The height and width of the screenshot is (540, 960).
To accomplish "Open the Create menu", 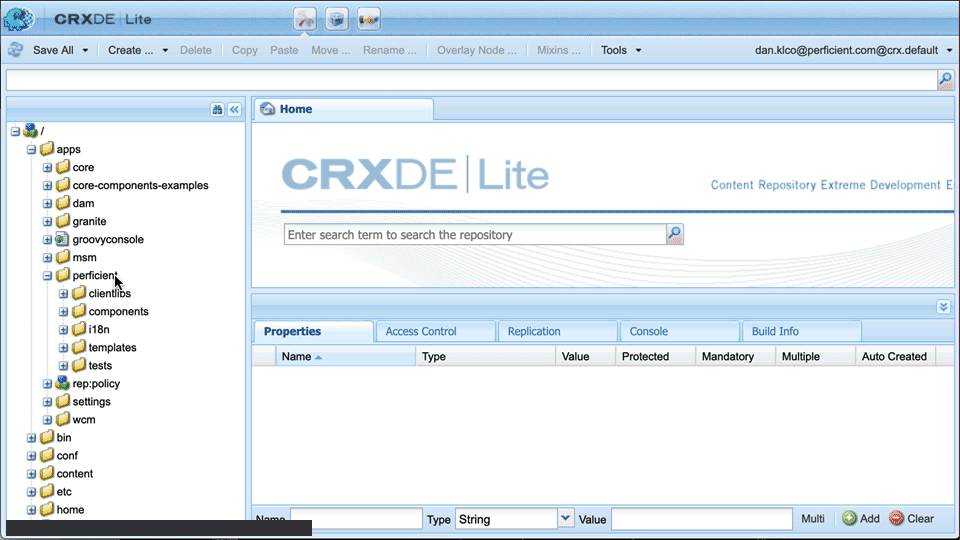I will tap(138, 50).
